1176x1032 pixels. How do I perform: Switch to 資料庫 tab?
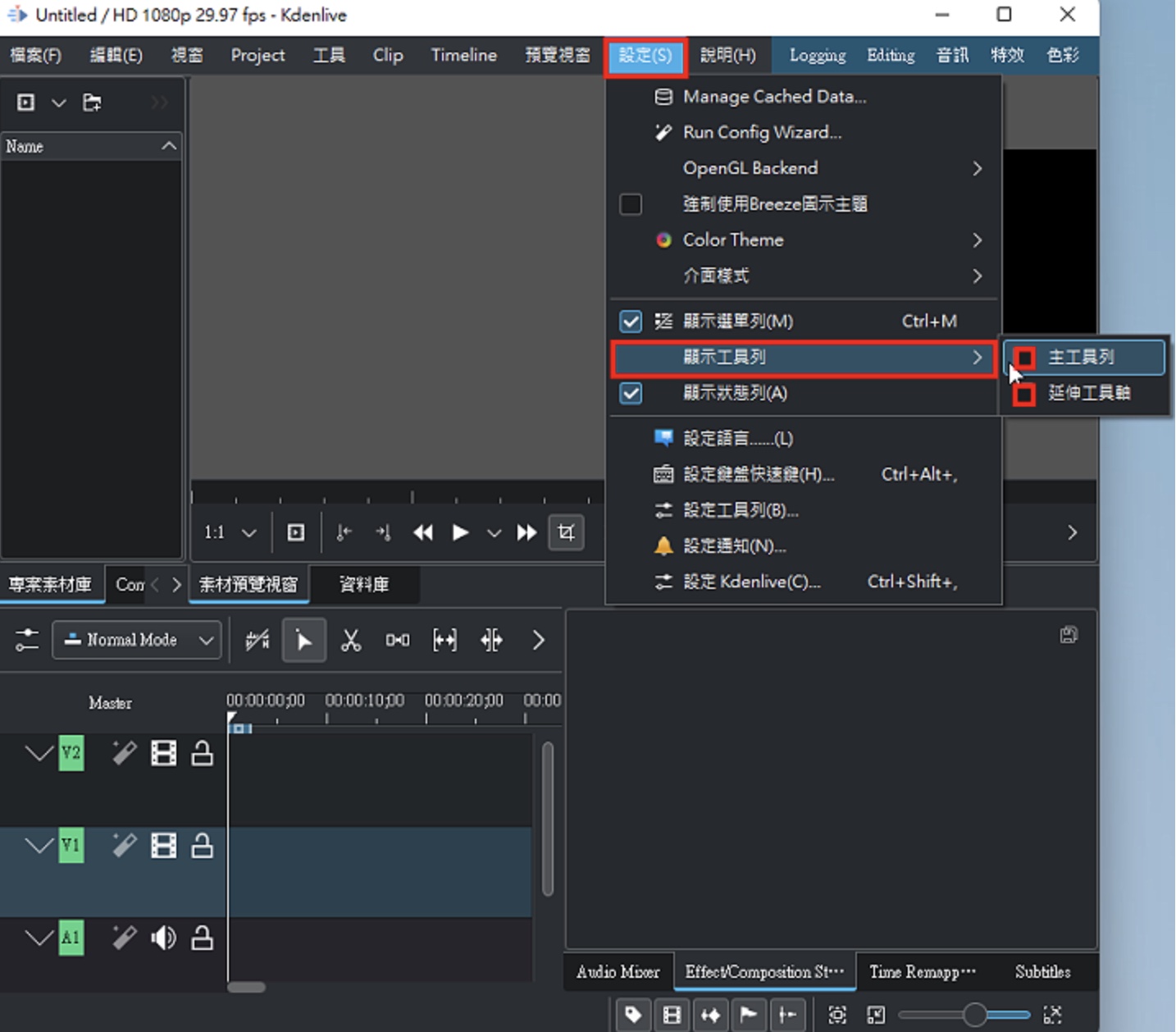tap(364, 585)
